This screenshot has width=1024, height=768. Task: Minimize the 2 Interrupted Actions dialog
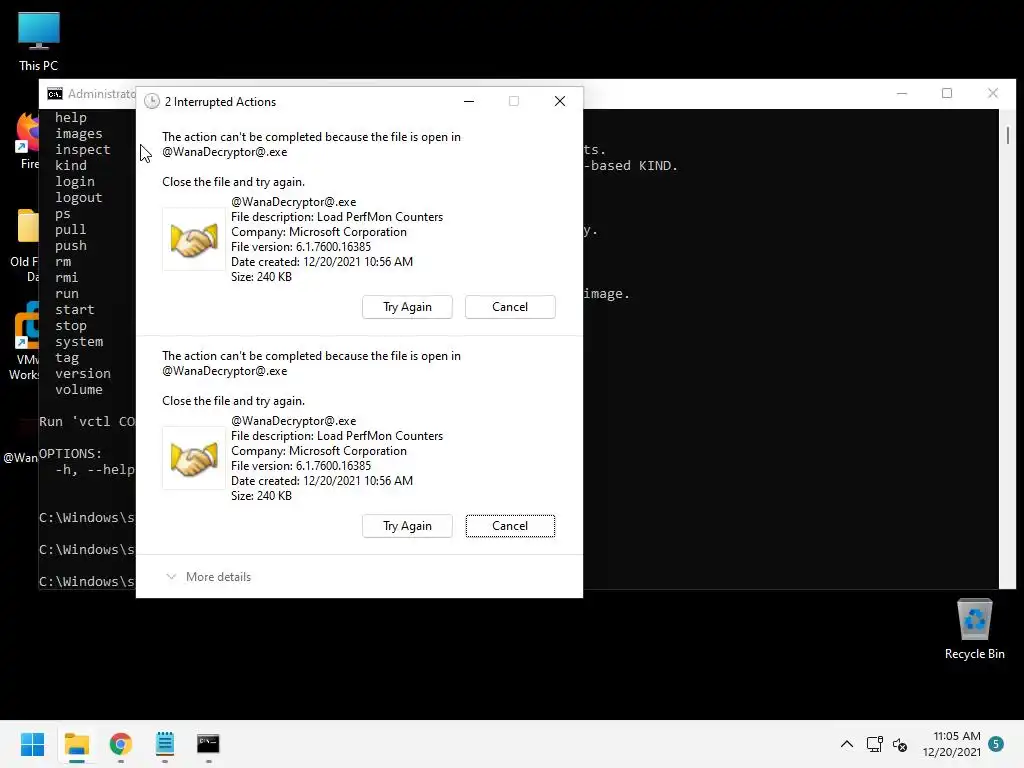(469, 101)
